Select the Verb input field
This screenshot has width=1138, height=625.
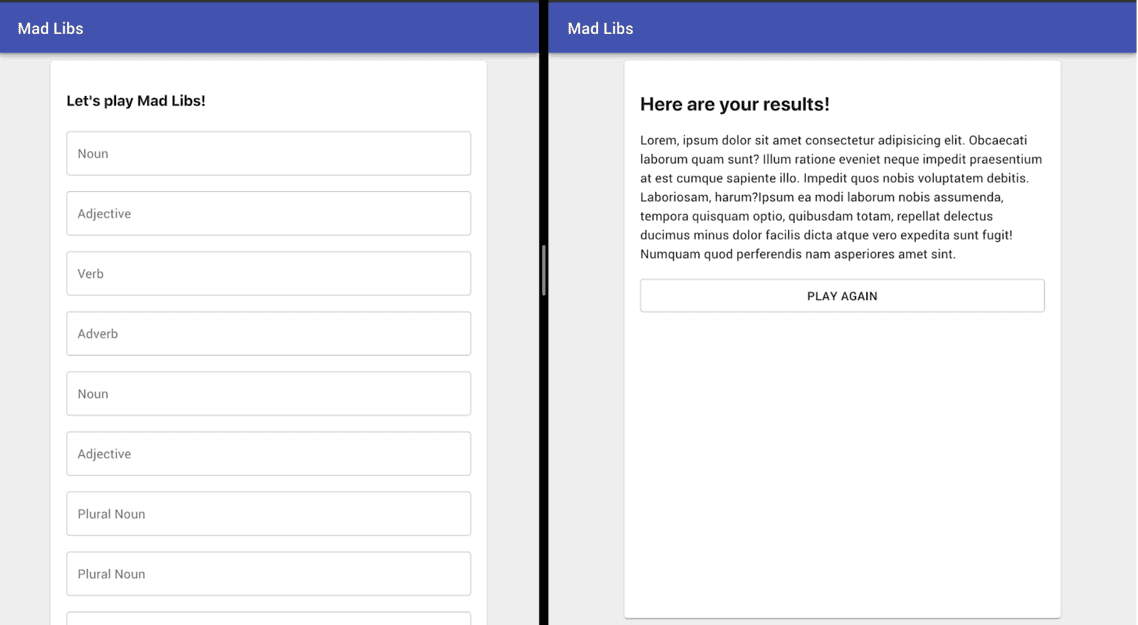tap(268, 274)
